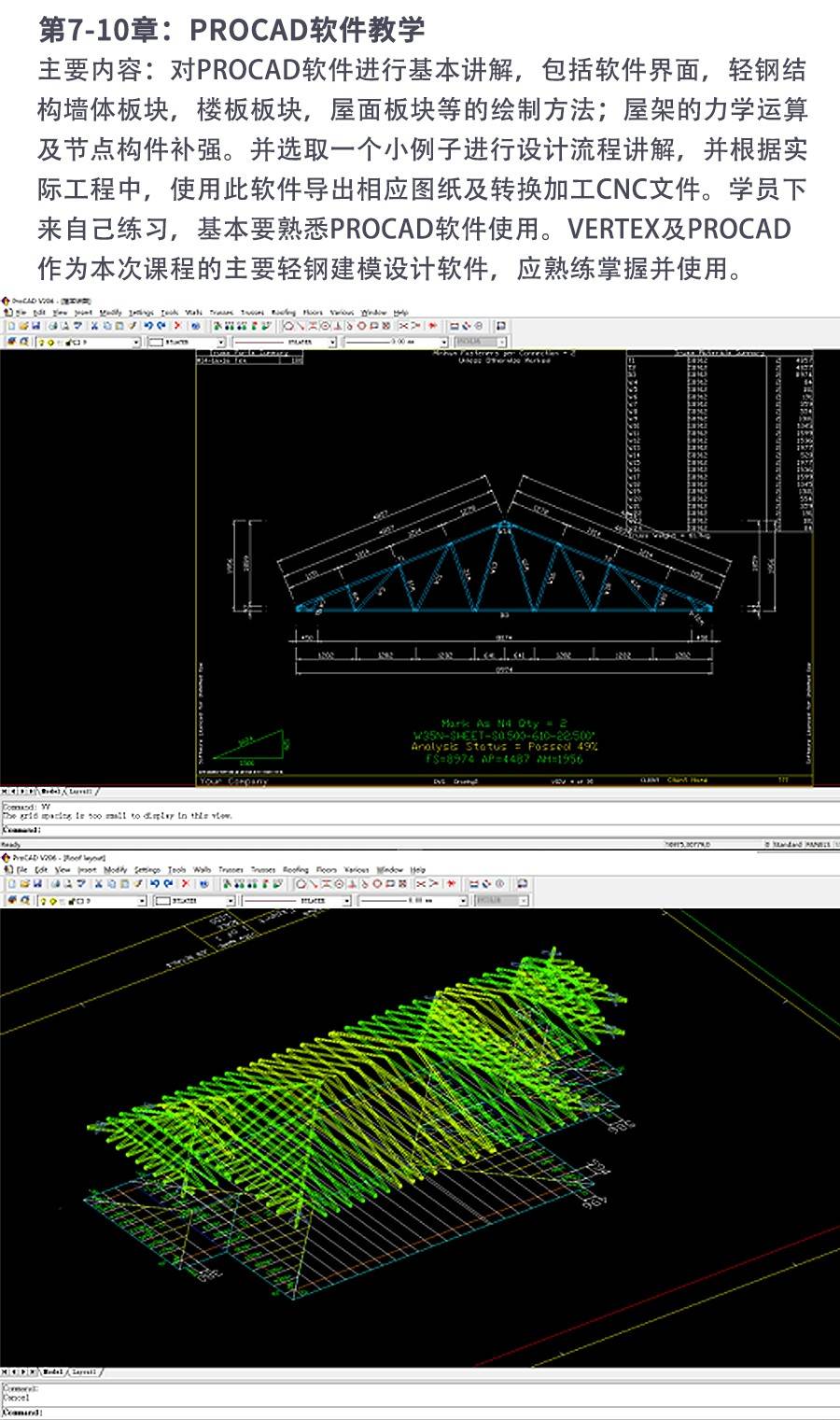Click the globe icon in the Roof layout toolbar
This screenshot has height=1420, width=840.
coord(203,883)
